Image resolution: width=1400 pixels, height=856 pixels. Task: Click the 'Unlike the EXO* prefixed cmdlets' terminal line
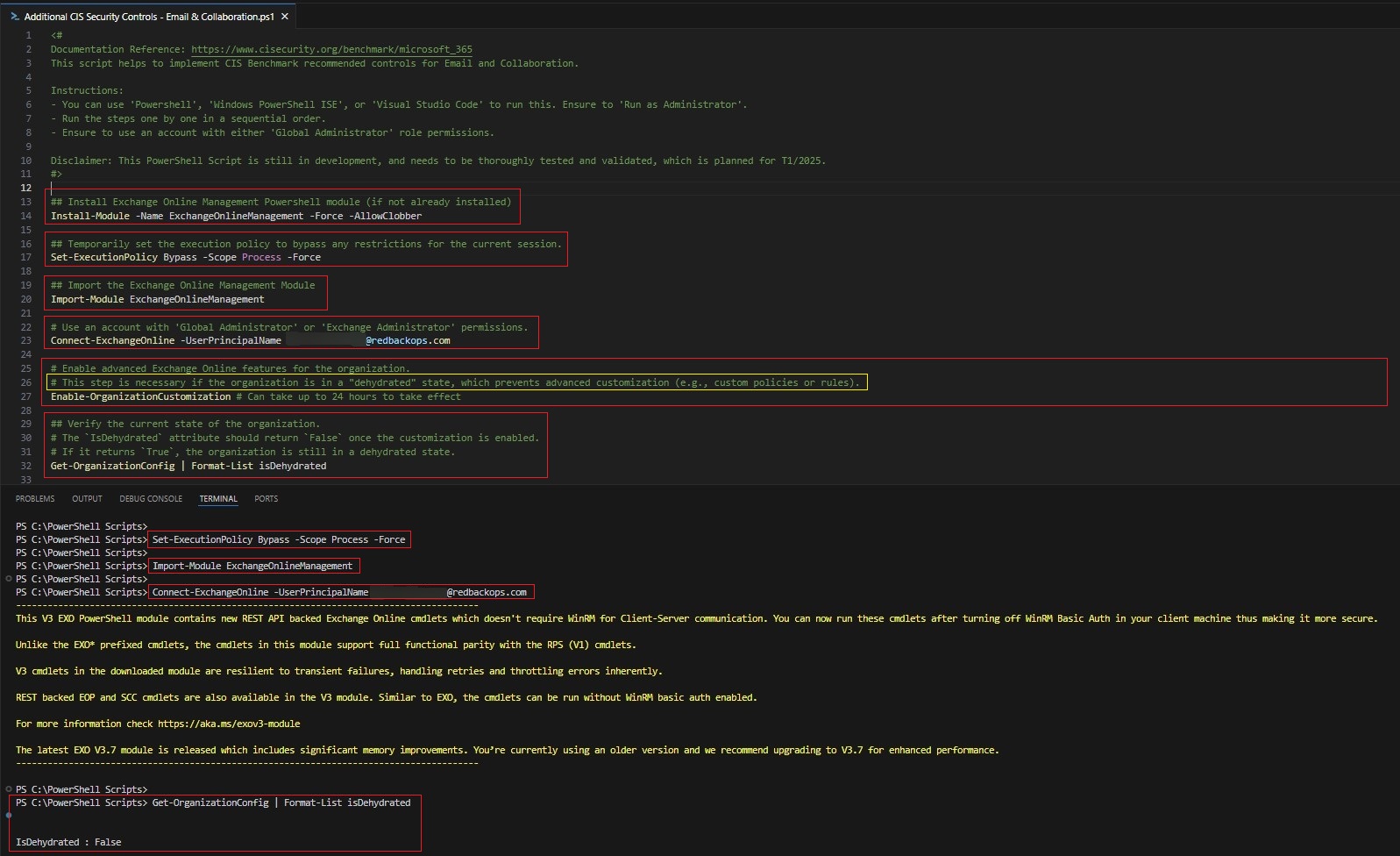[x=326, y=645]
